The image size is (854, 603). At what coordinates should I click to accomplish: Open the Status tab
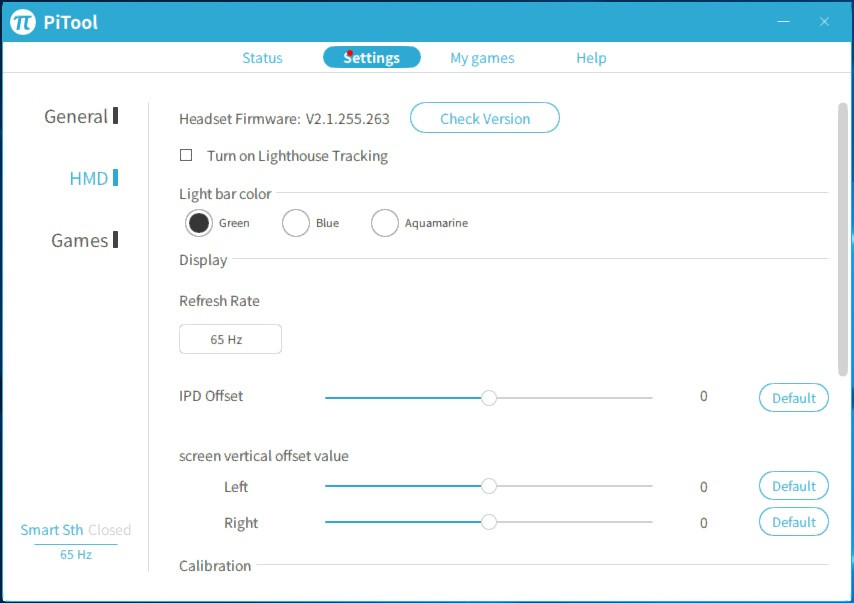[262, 58]
